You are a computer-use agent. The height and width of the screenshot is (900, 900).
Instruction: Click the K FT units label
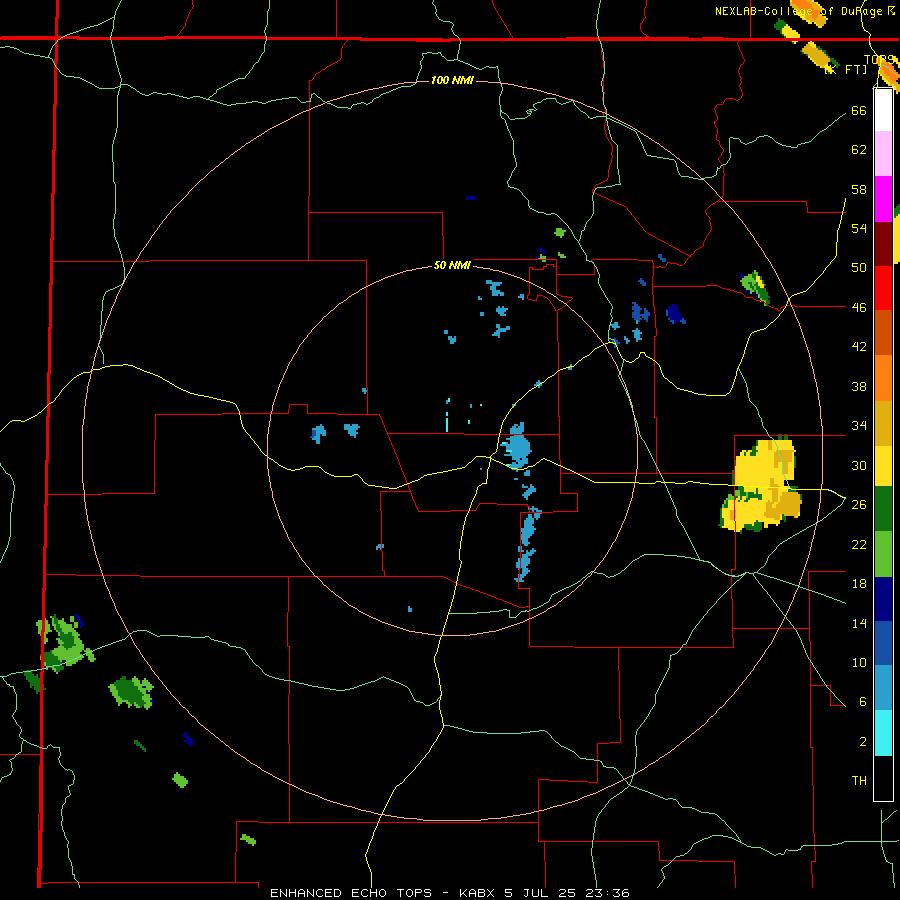click(845, 69)
